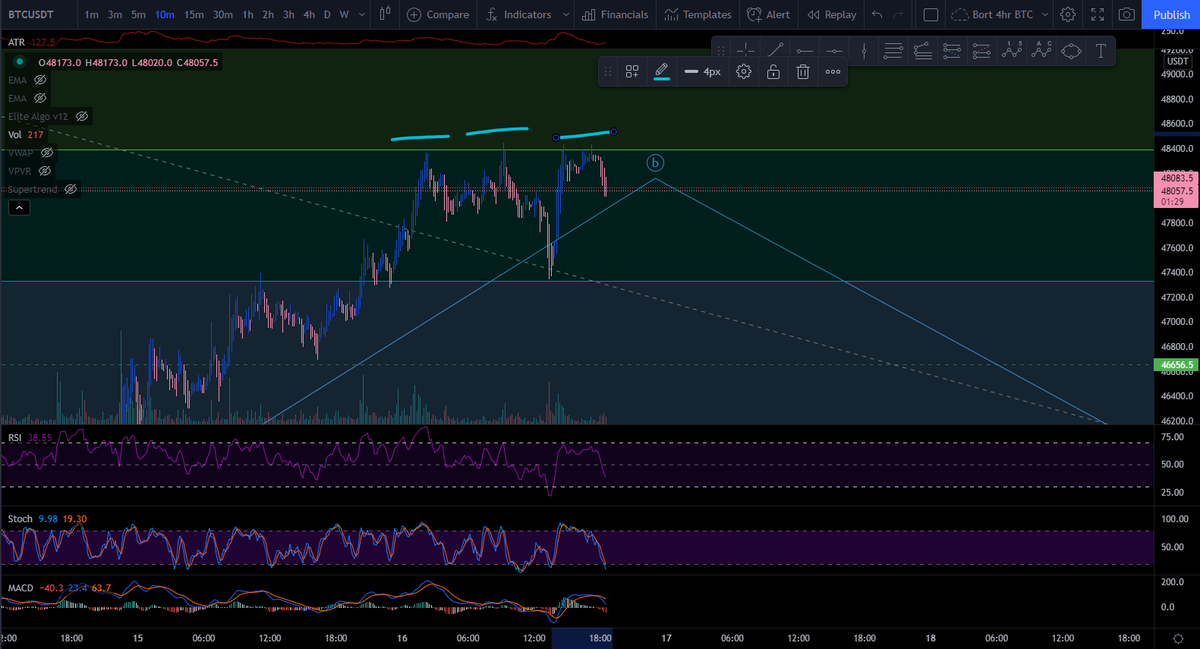Viewport: 1200px width, 649px height.
Task: Open the Indicators panel
Action: 518,14
